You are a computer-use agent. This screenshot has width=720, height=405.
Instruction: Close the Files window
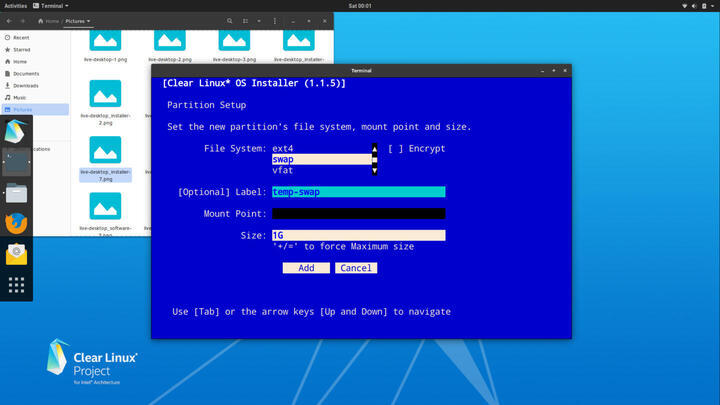coord(325,21)
